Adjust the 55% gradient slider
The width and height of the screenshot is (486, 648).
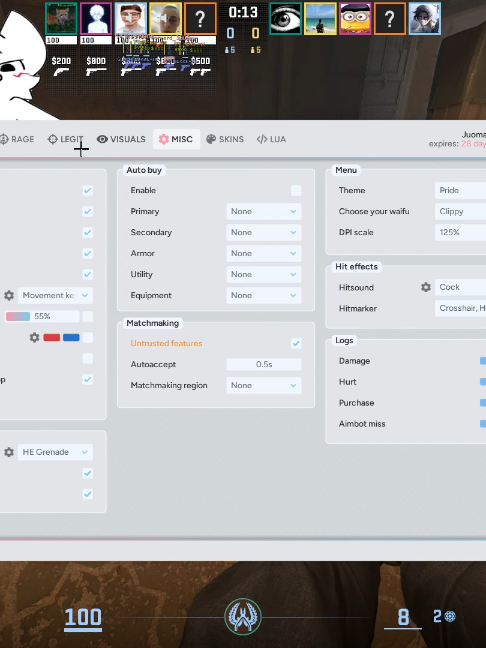pyautogui.click(x=42, y=317)
